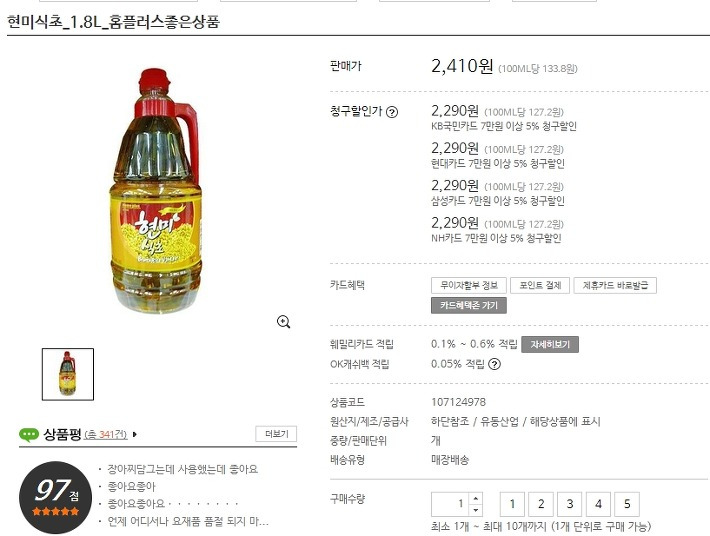The image size is (710, 536).
Task: Select quantity button 1
Action: (x=512, y=504)
